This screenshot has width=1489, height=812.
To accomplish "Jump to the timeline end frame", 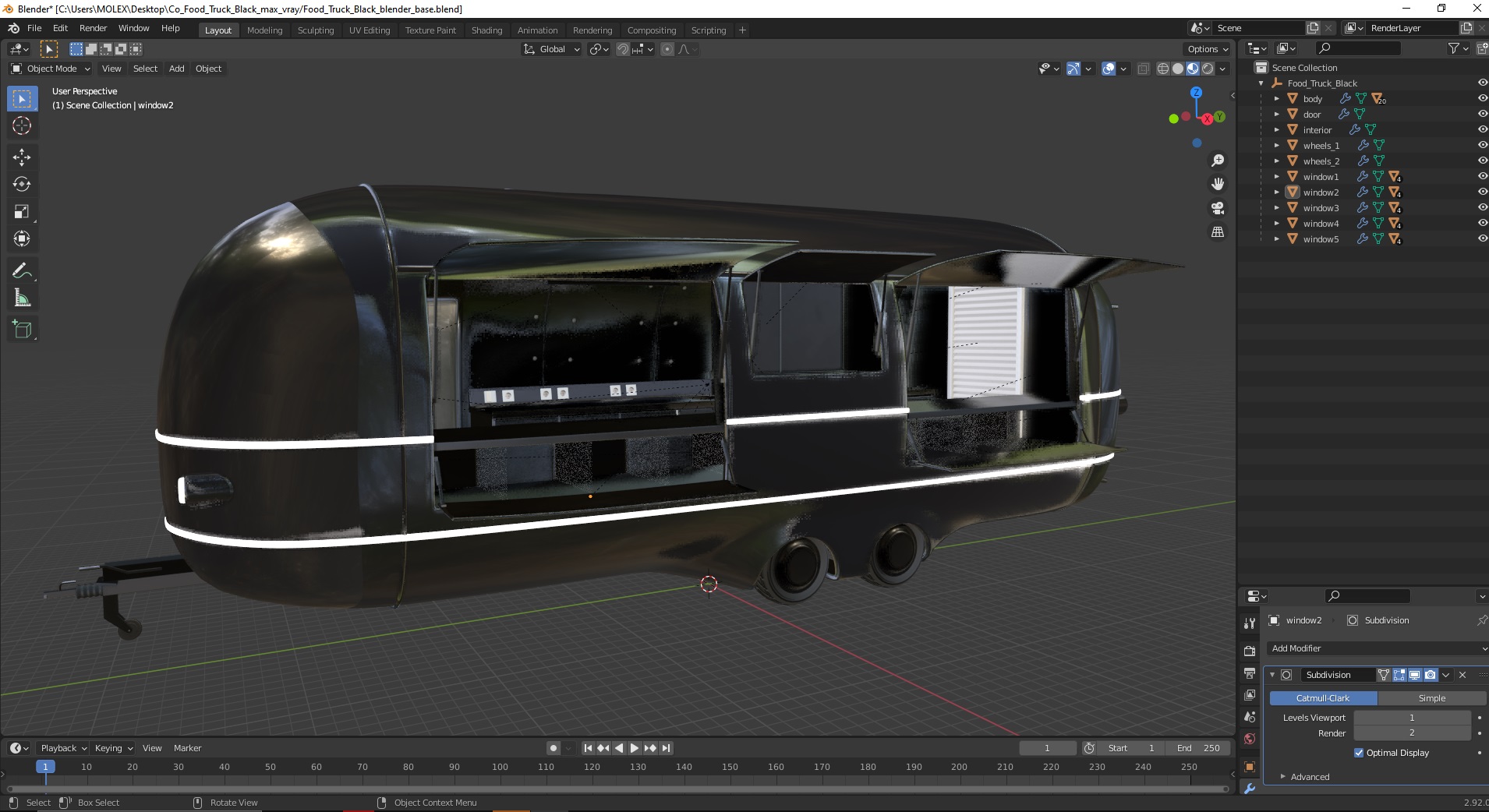I will point(667,748).
